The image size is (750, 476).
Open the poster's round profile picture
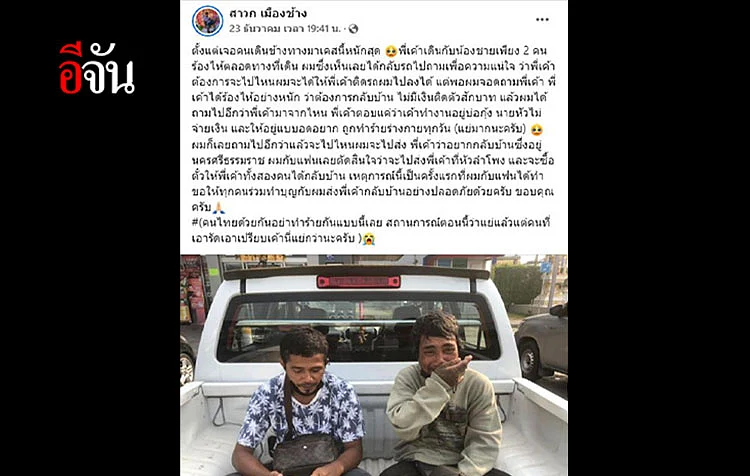point(208,21)
